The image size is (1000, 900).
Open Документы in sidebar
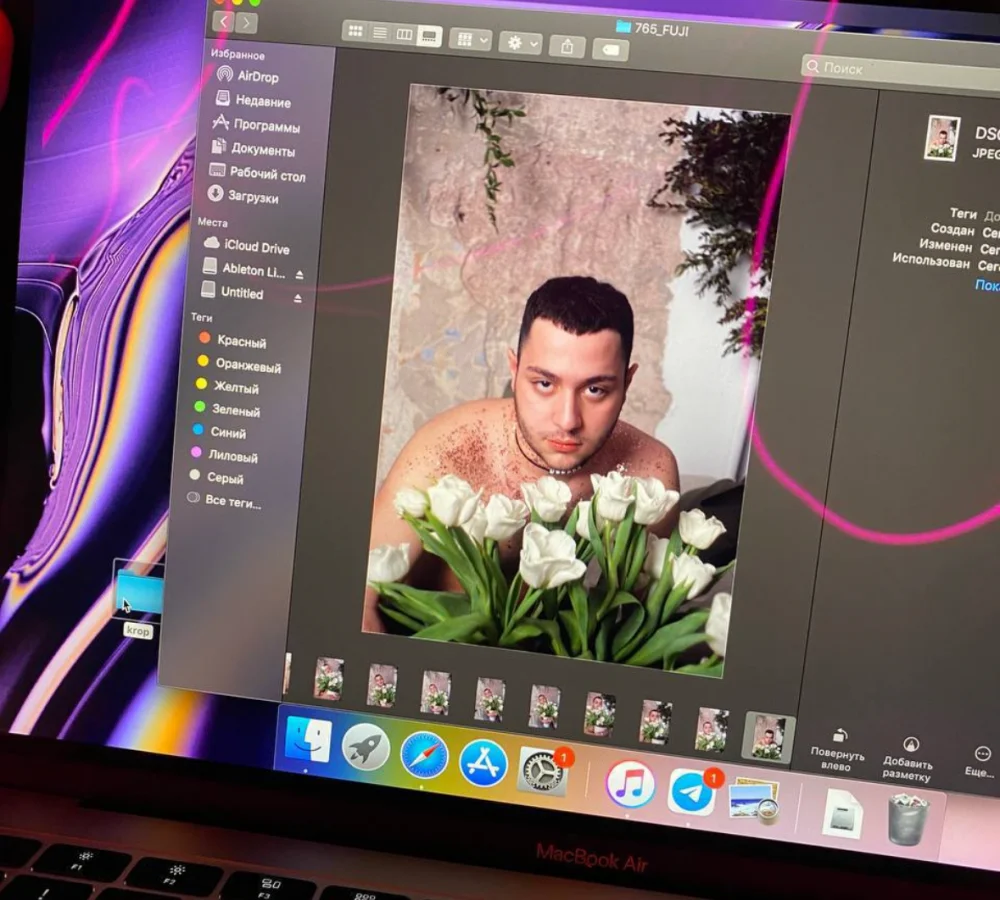(x=253, y=149)
